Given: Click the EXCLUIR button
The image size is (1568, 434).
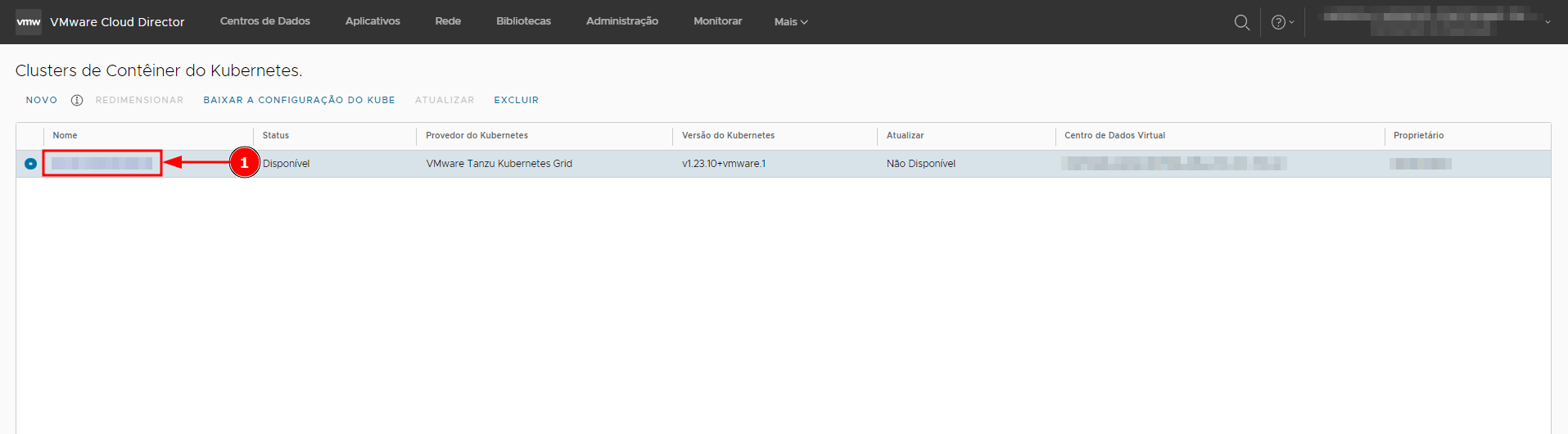Looking at the screenshot, I should (517, 100).
